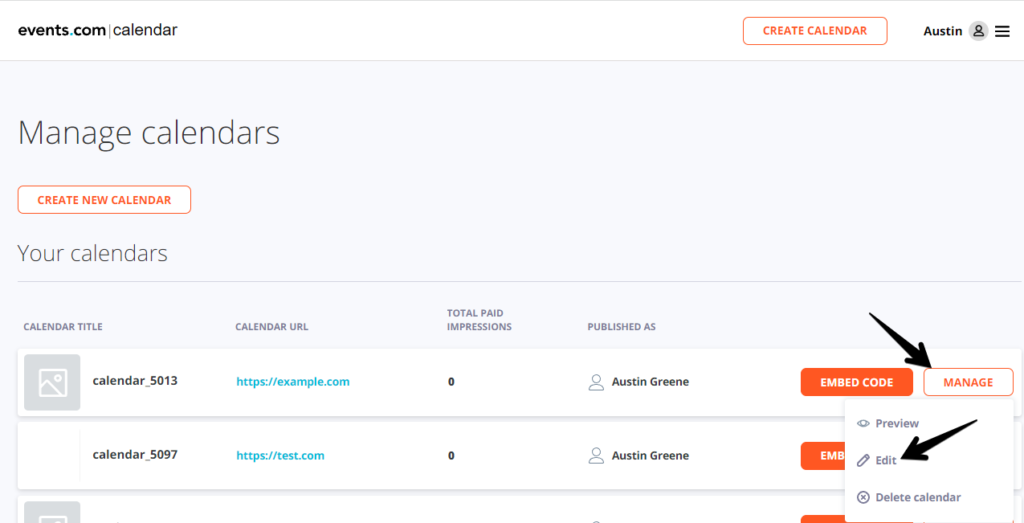Click the circled X icon for Delete calendar
The width and height of the screenshot is (1024, 523).
pos(863,498)
